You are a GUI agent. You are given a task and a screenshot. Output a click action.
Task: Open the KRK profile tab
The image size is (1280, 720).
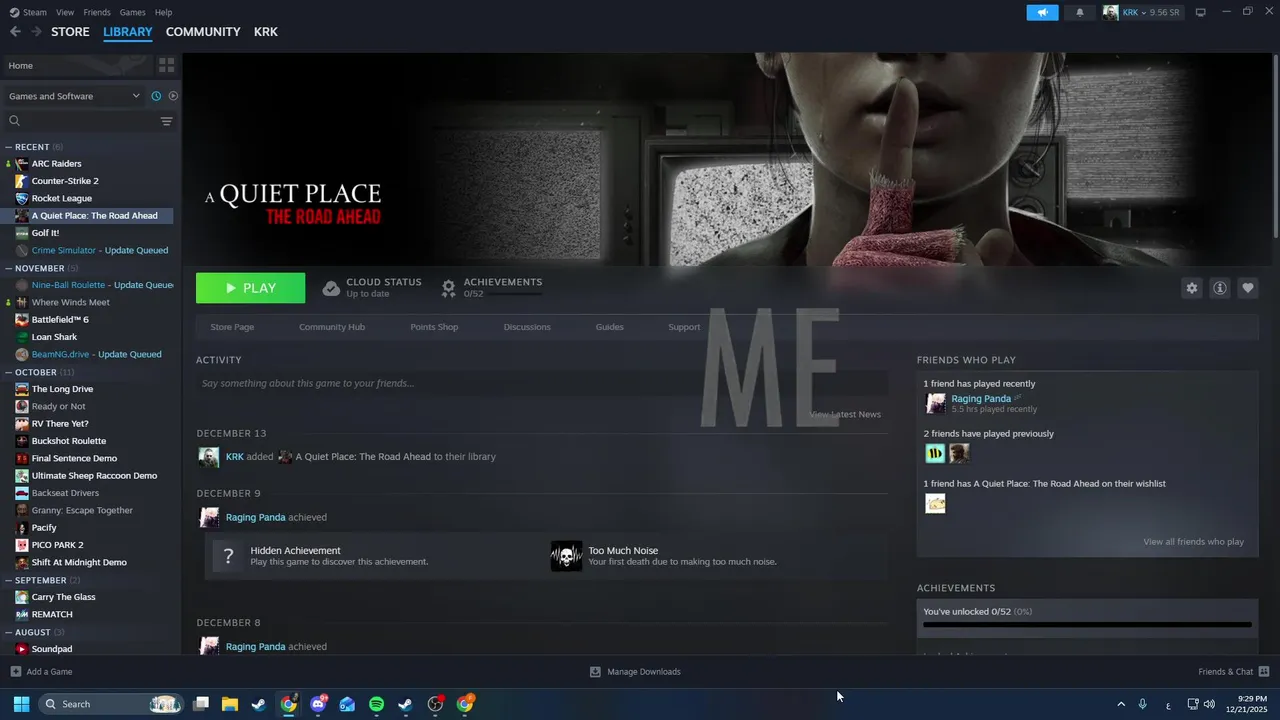pos(265,32)
